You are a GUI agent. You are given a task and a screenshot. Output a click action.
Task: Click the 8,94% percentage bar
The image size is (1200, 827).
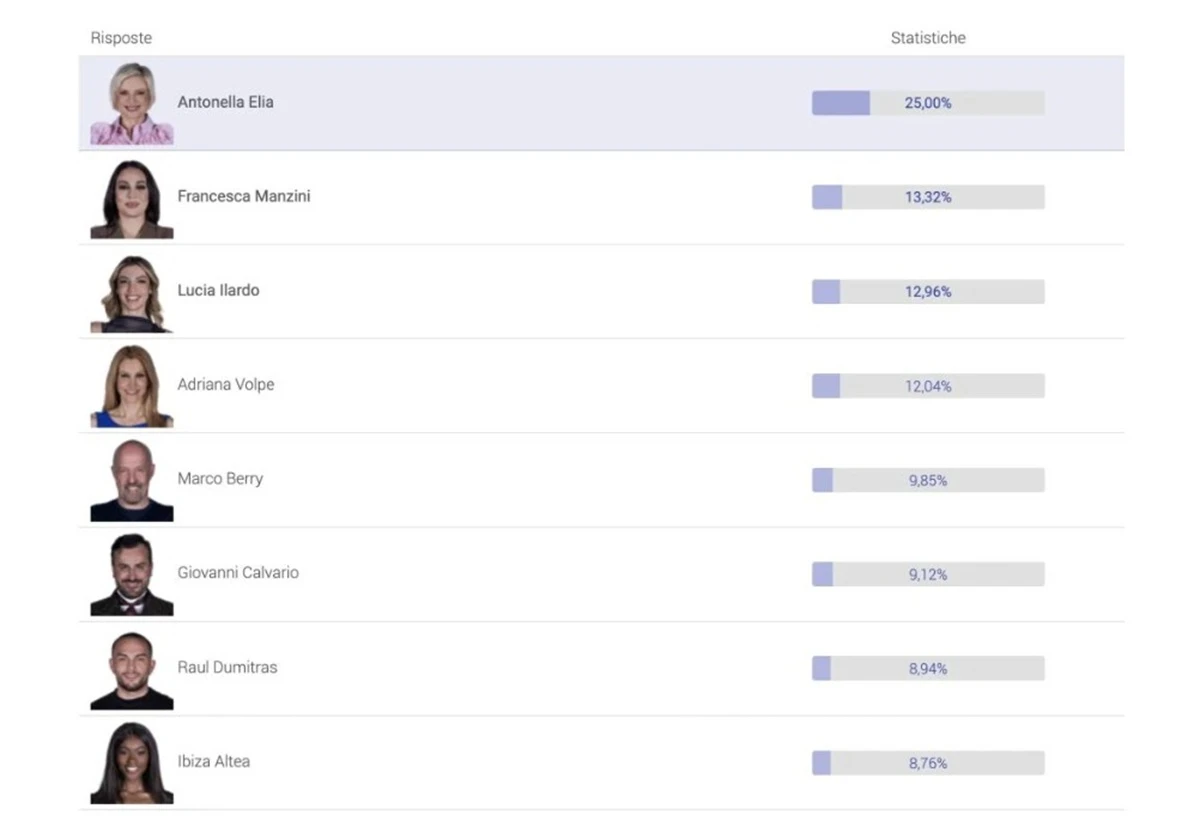tap(928, 668)
